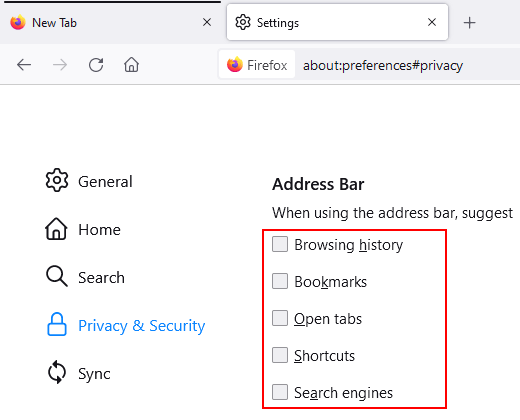Click the Home house icon in sidebar

[x=56, y=229]
